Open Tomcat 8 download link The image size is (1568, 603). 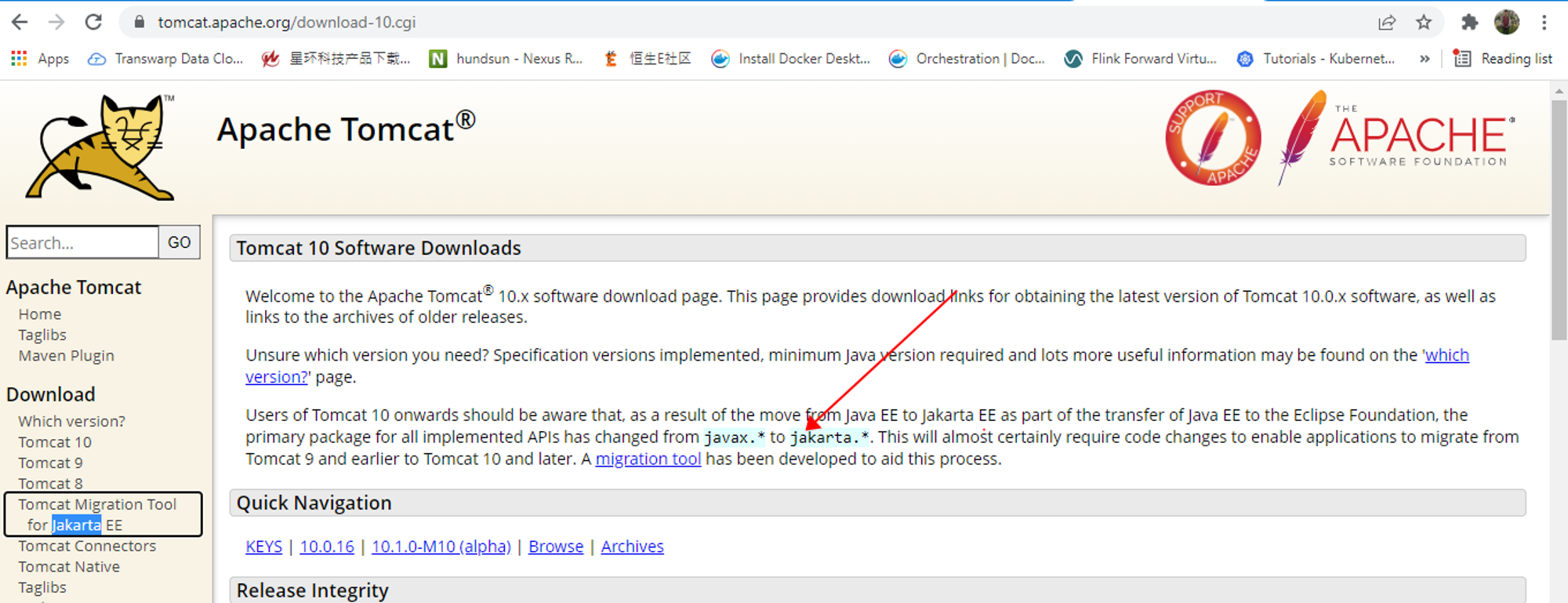tap(51, 483)
